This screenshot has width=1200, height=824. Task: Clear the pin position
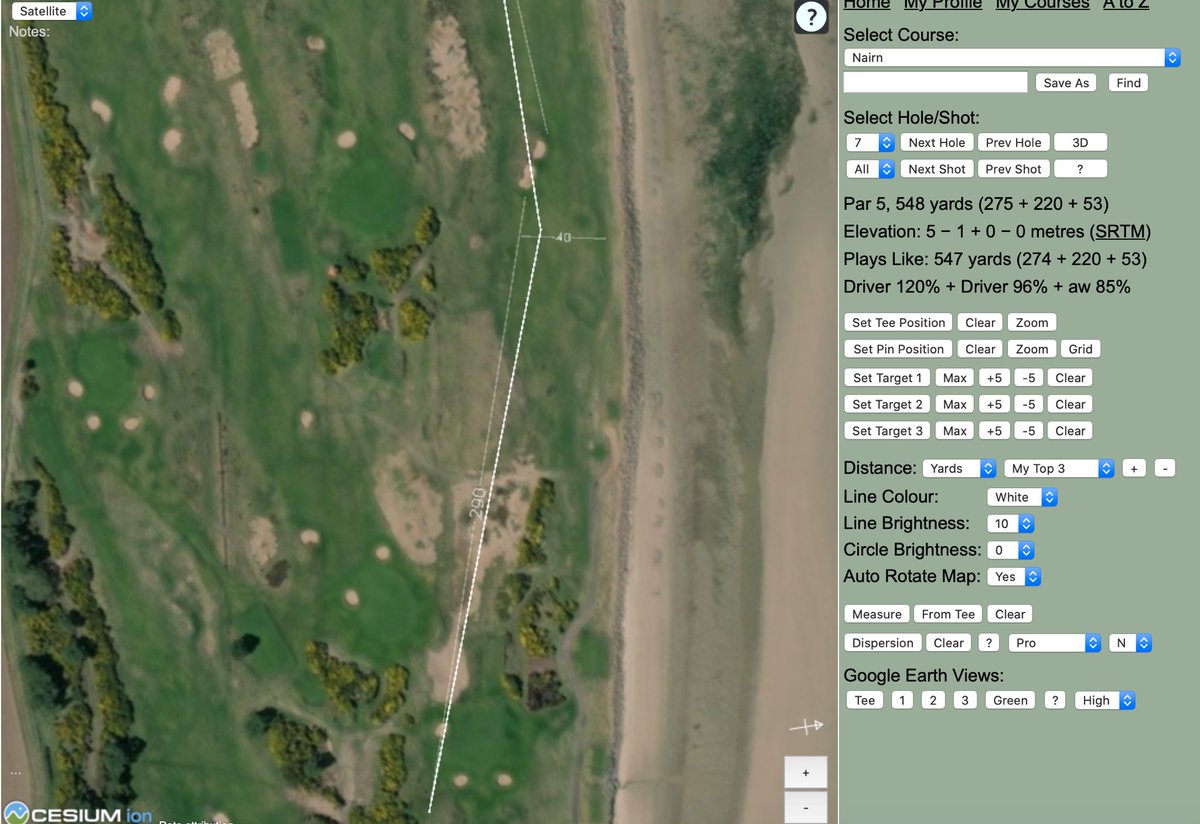980,349
